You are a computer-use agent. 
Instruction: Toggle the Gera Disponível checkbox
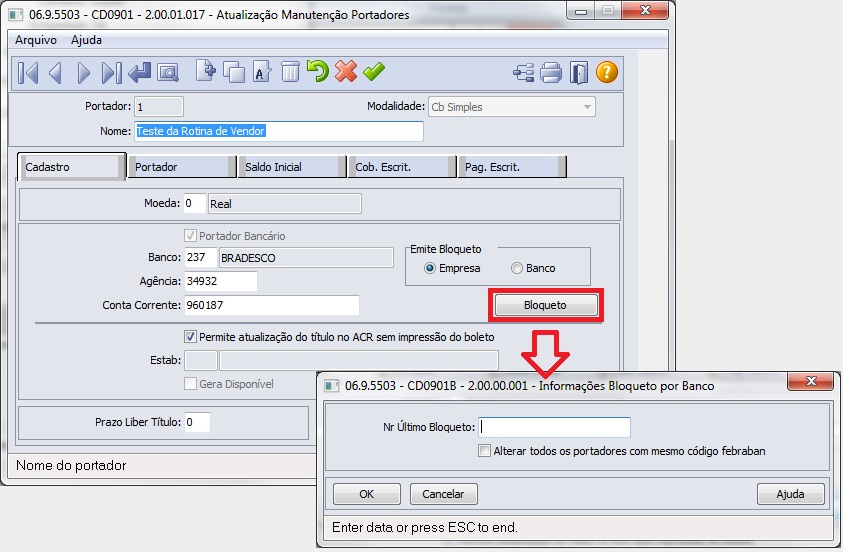coord(190,384)
